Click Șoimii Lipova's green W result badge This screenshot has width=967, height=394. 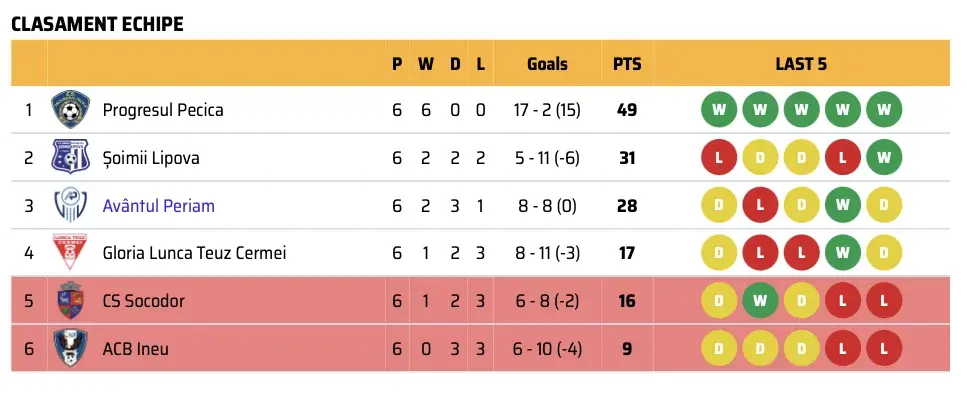coord(884,157)
